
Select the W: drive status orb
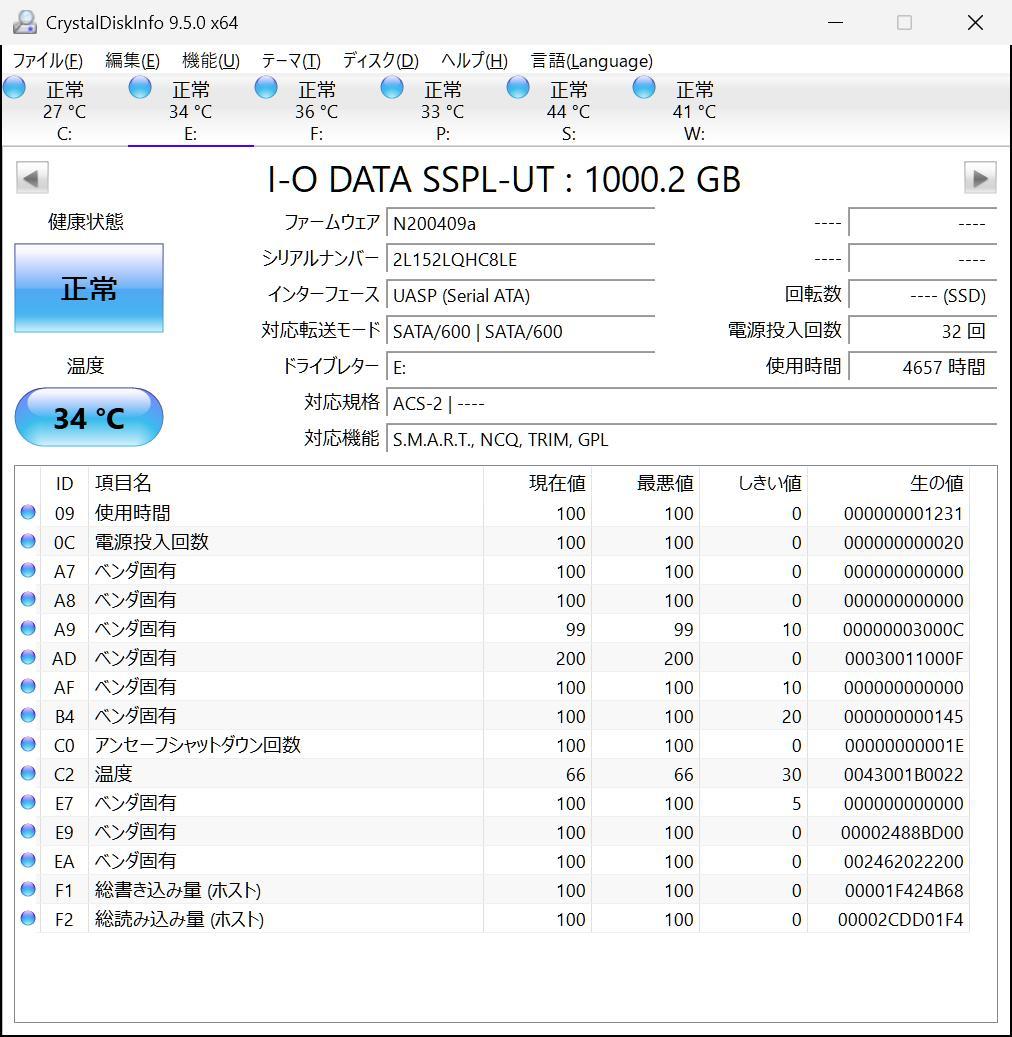(x=644, y=87)
